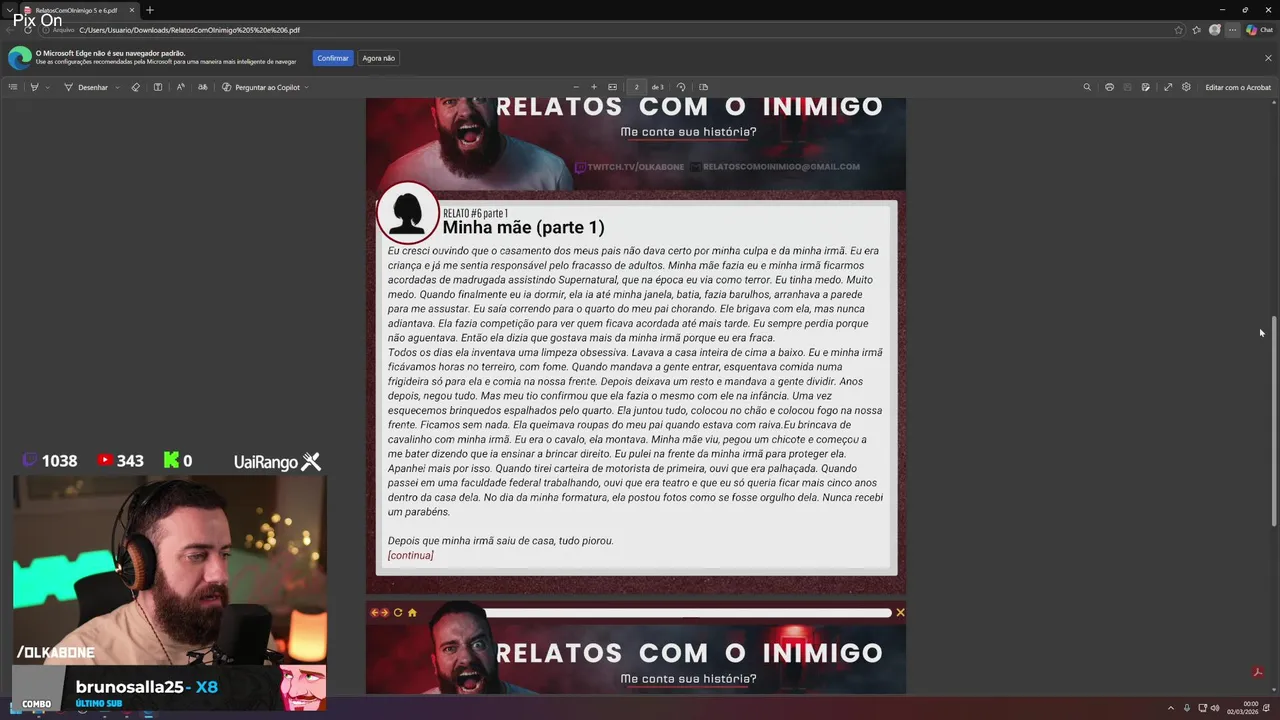This screenshot has width=1280, height=720.
Task: Click the author silhouette avatar
Action: pos(408,213)
